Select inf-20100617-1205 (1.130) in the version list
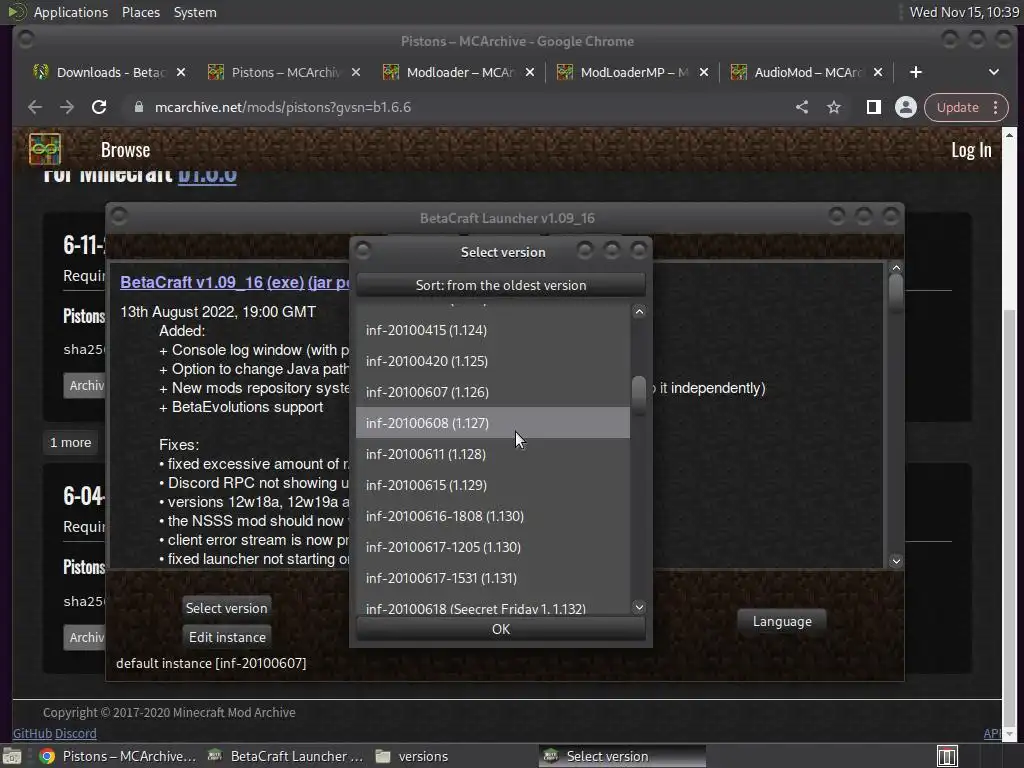The width and height of the screenshot is (1024, 768). tap(492, 547)
